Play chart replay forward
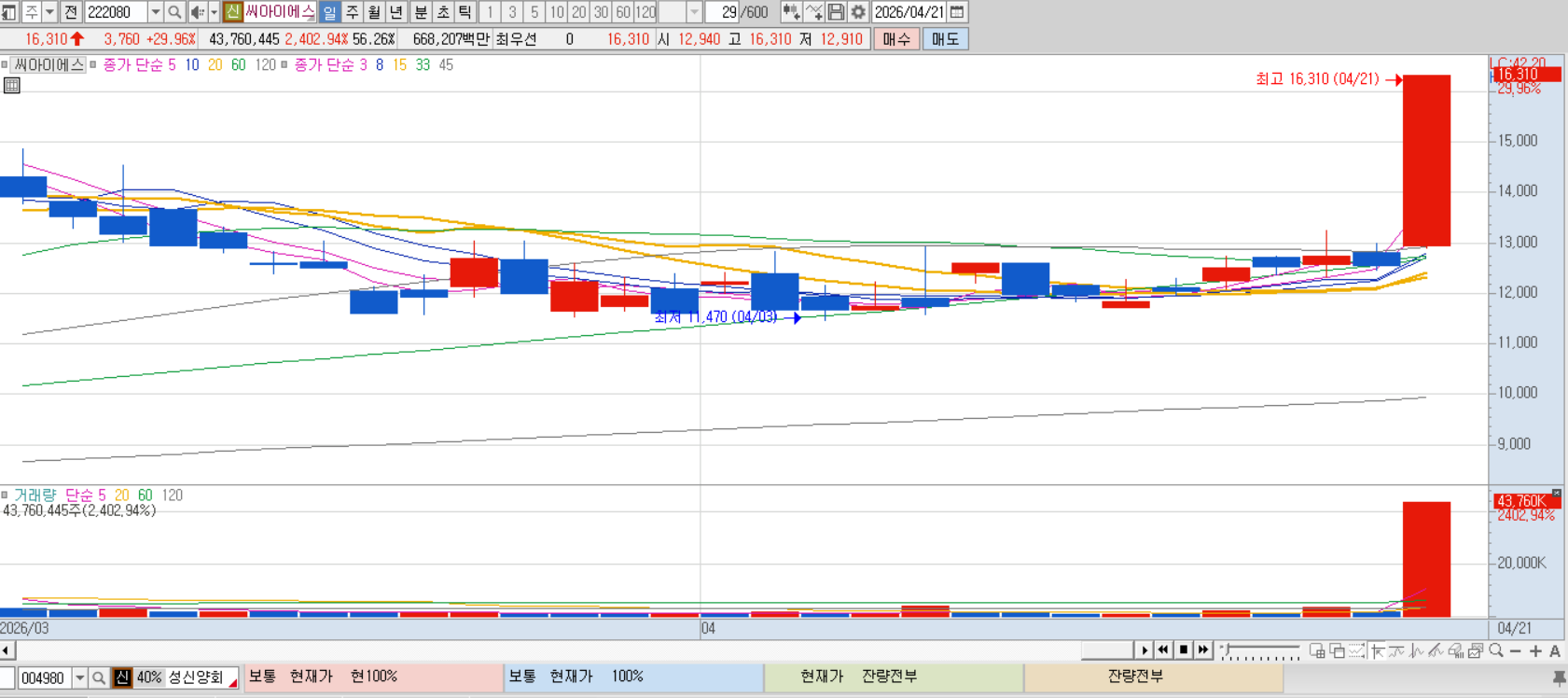Image resolution: width=1568 pixels, height=698 pixels. [1145, 649]
